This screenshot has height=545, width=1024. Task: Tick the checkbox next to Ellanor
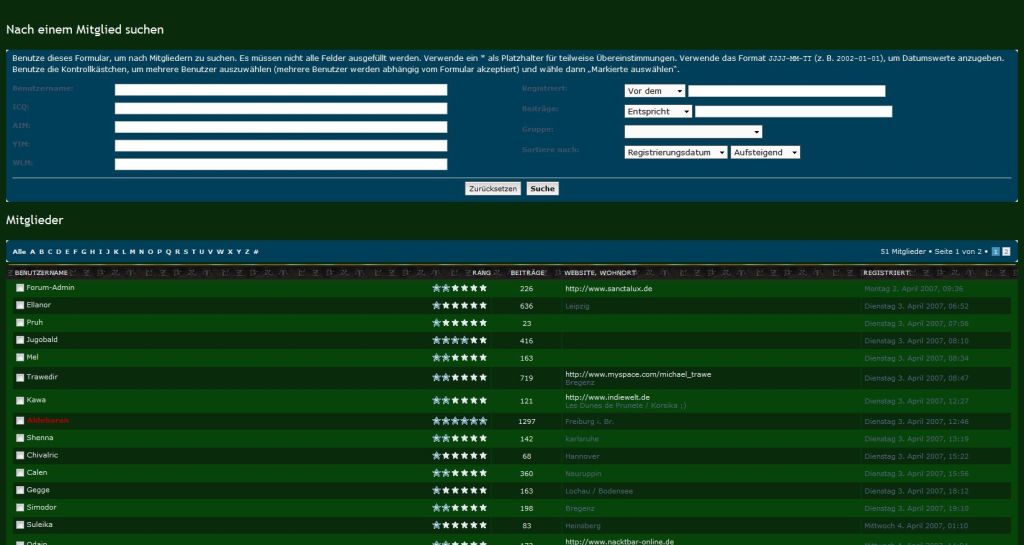pos(20,305)
